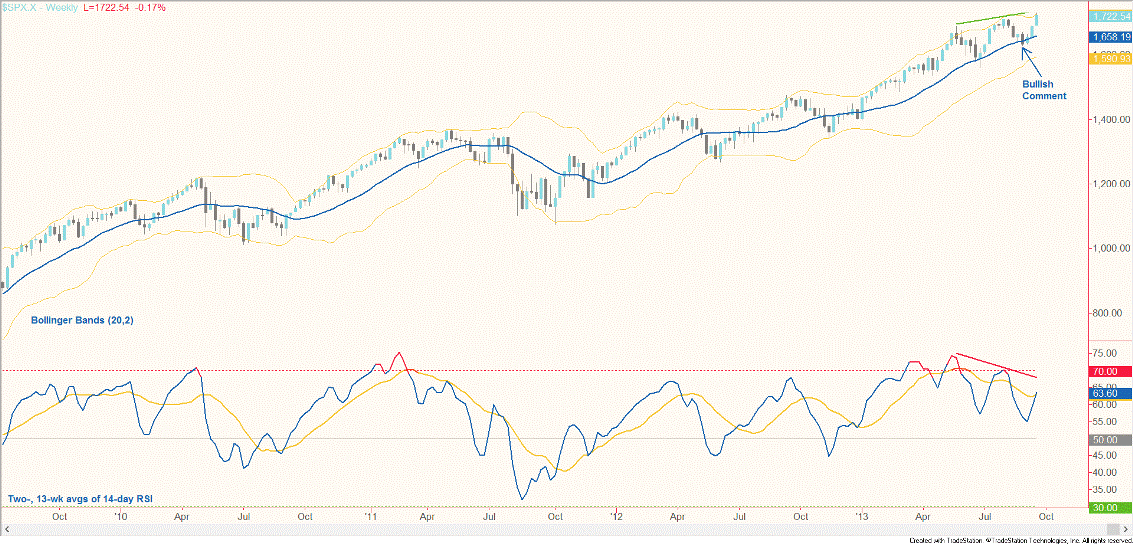Click the '13 year label on time axis
The height and width of the screenshot is (544, 1133).
click(x=861, y=517)
